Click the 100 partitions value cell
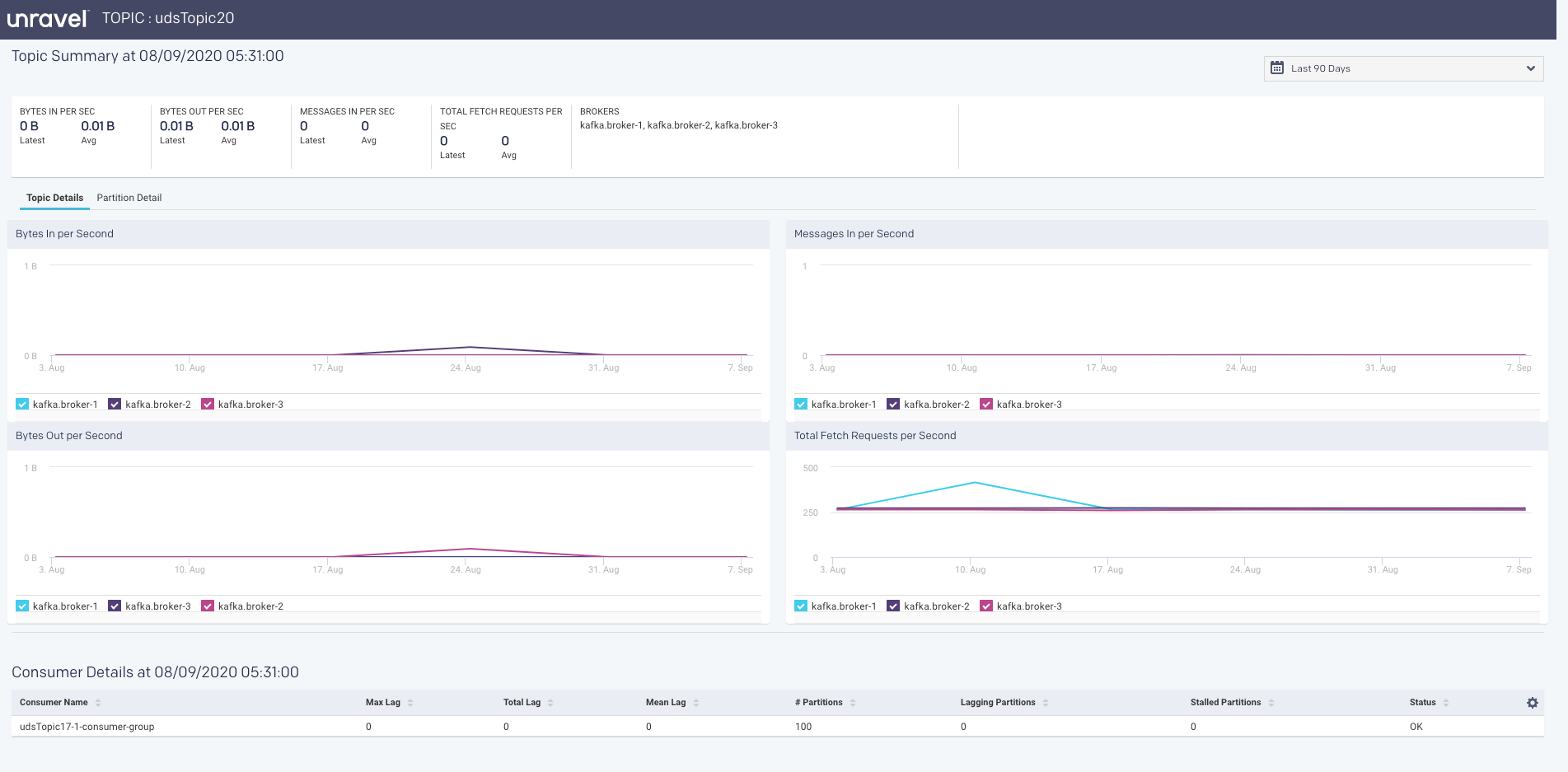The height and width of the screenshot is (772, 1568). coord(803,727)
